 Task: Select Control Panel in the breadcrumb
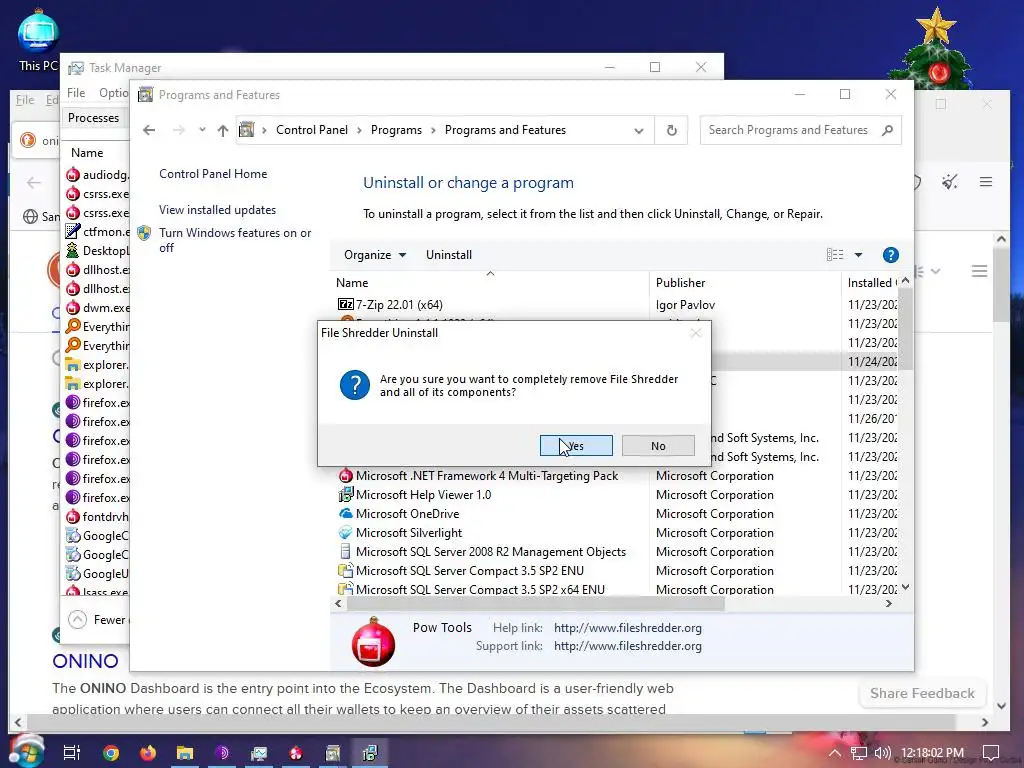(312, 130)
